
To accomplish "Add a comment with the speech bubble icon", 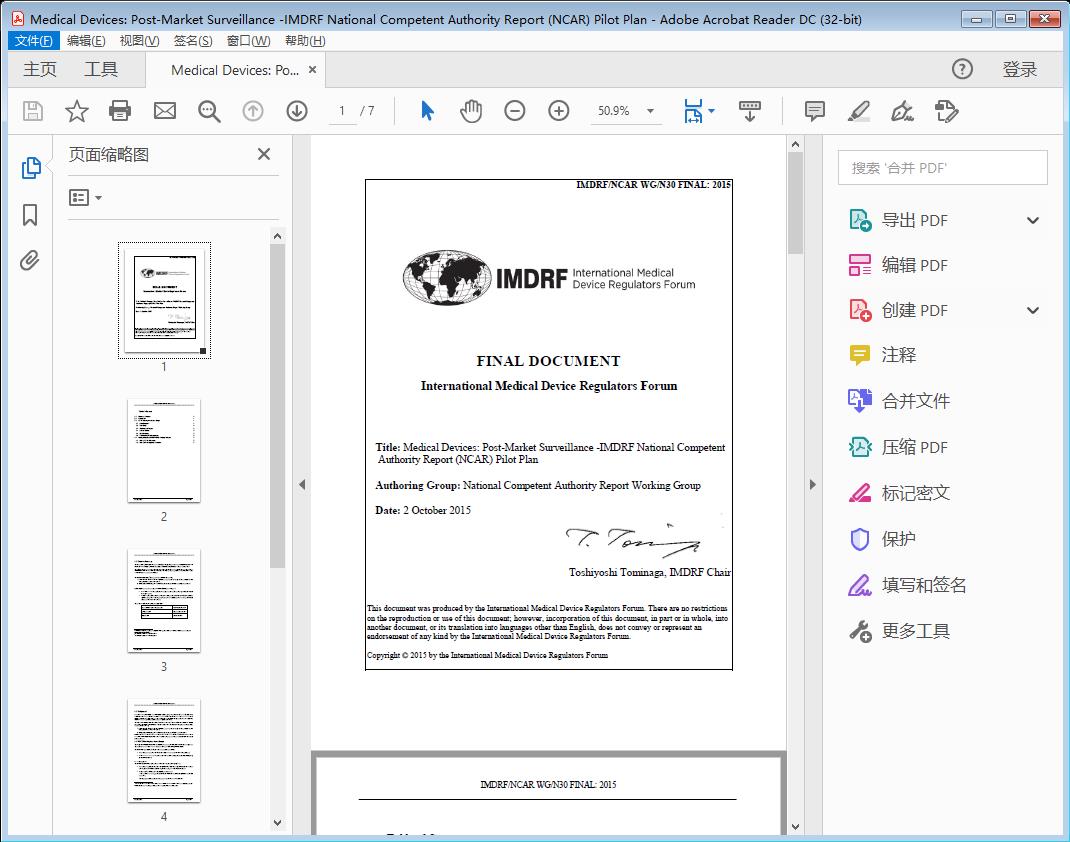I will (814, 111).
